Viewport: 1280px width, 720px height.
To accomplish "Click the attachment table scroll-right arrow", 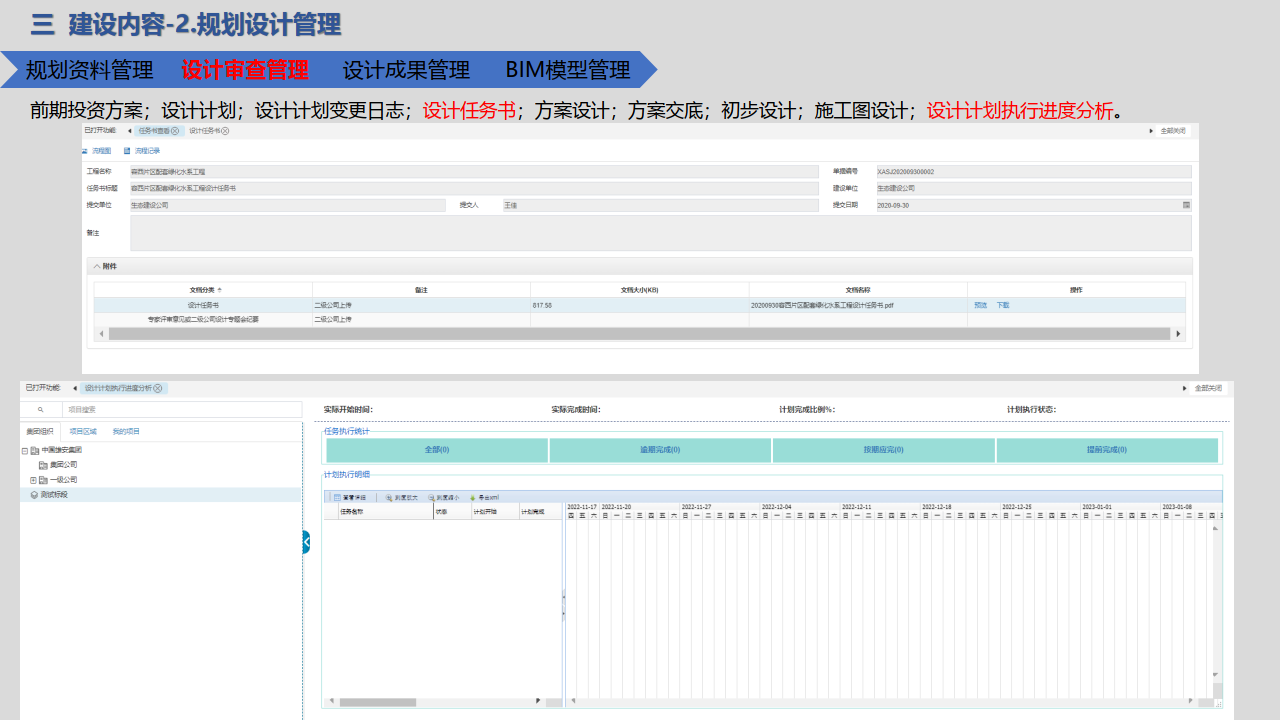I will [x=1179, y=334].
